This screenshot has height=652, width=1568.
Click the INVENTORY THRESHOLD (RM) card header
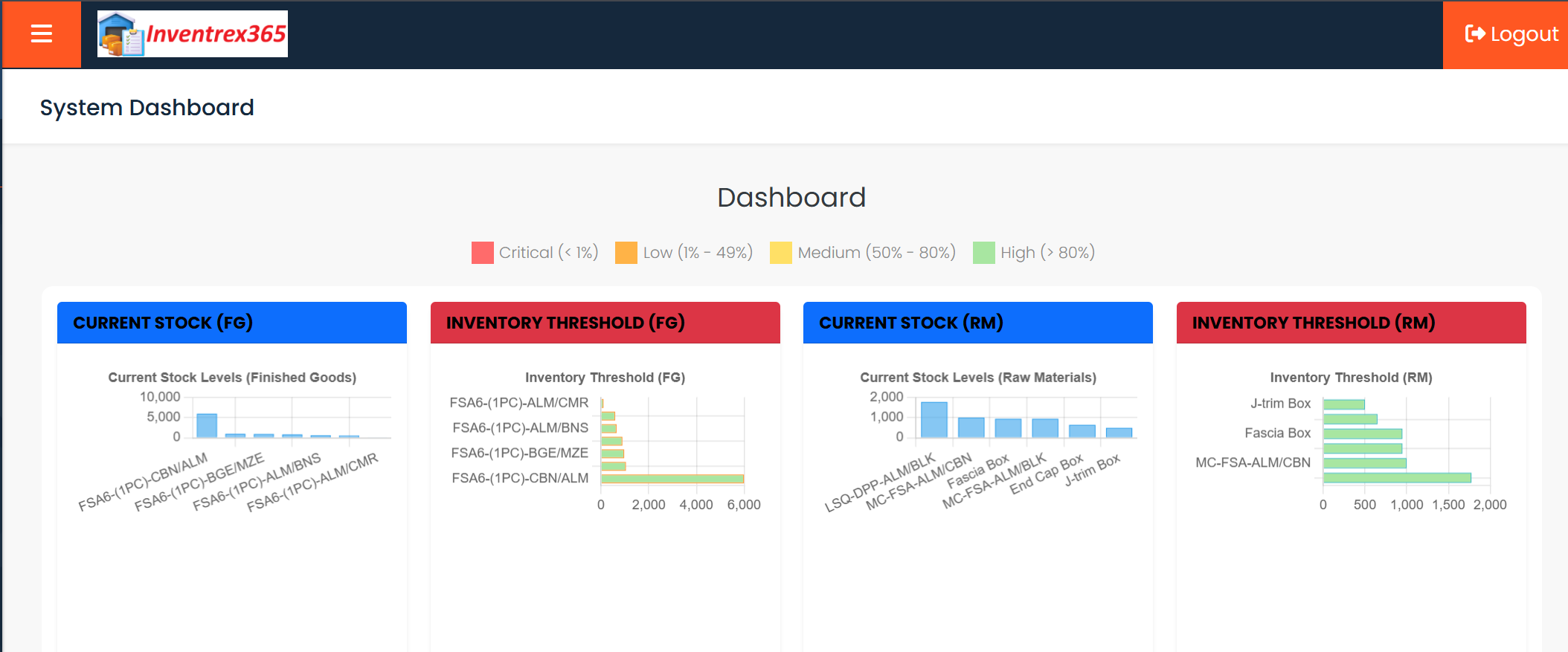click(1352, 323)
